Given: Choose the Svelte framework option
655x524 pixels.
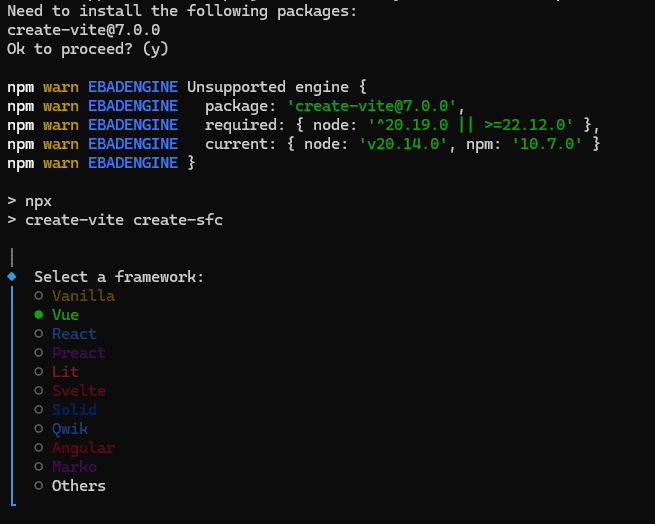Looking at the screenshot, I should pyautogui.click(x=78, y=391).
